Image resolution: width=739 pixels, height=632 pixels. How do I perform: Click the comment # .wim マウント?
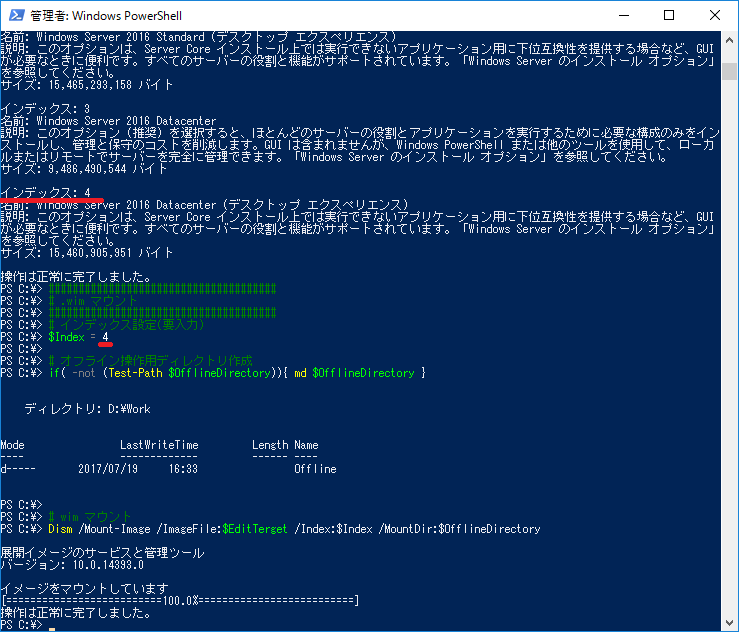pos(92,301)
